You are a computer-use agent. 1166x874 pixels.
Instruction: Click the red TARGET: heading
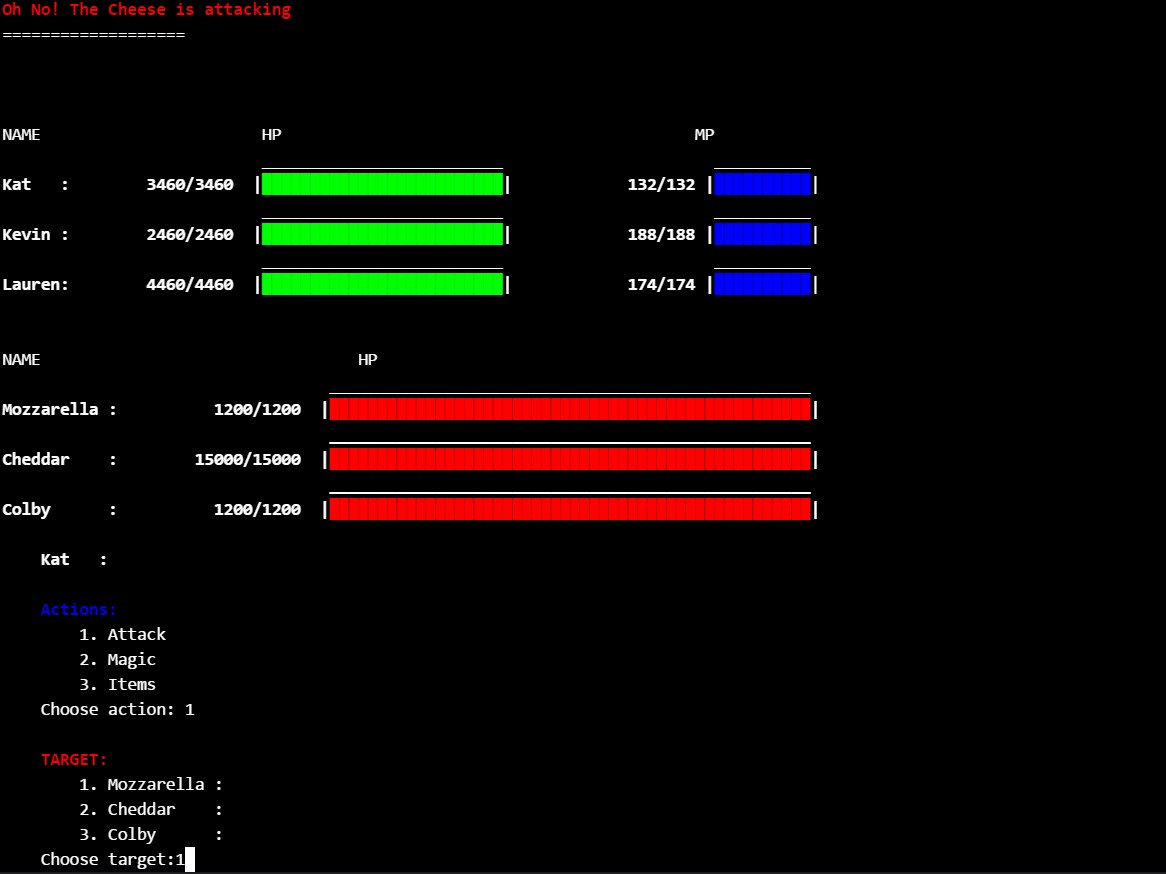[74, 759]
